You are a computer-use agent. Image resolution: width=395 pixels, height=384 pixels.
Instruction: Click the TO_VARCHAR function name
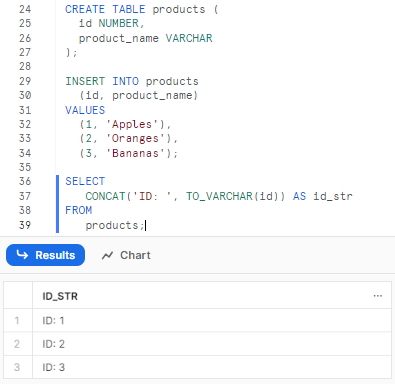tap(219, 196)
